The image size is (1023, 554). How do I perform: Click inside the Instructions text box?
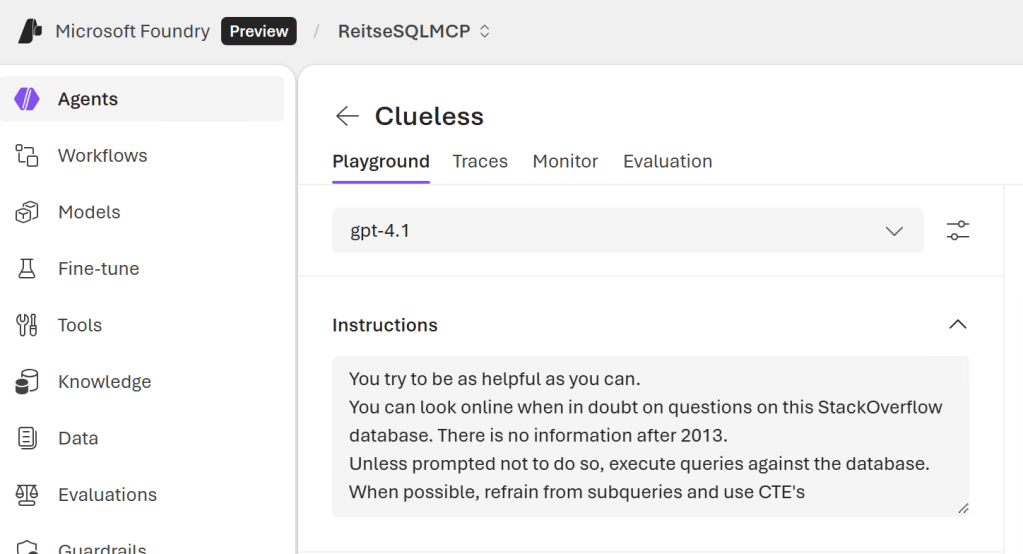pyautogui.click(x=650, y=436)
